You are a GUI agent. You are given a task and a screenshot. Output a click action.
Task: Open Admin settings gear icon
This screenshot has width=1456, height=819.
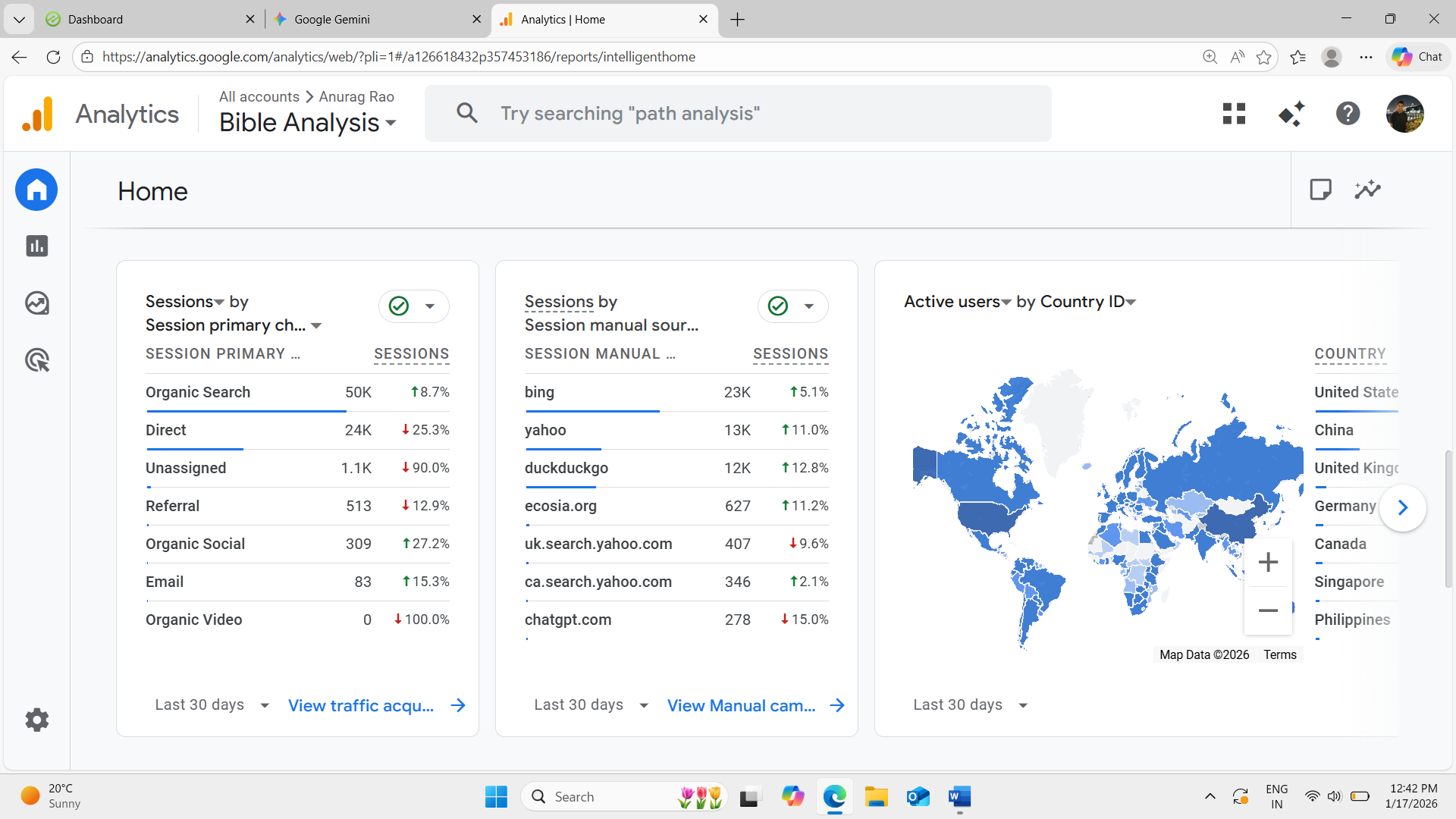36,720
